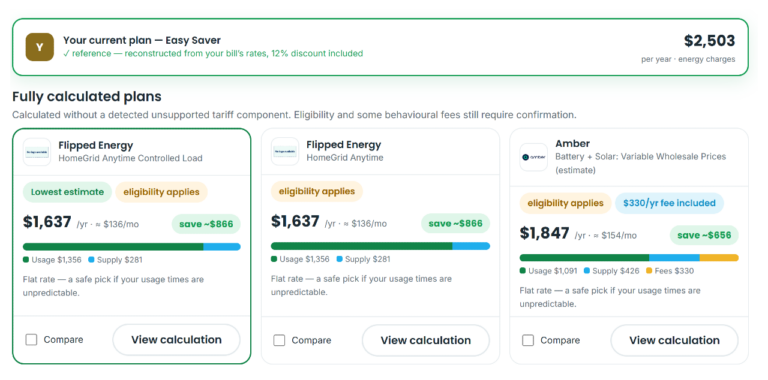Click save ~$866 badge on middle card
Viewport: 768px width, 380px height.
tap(456, 223)
